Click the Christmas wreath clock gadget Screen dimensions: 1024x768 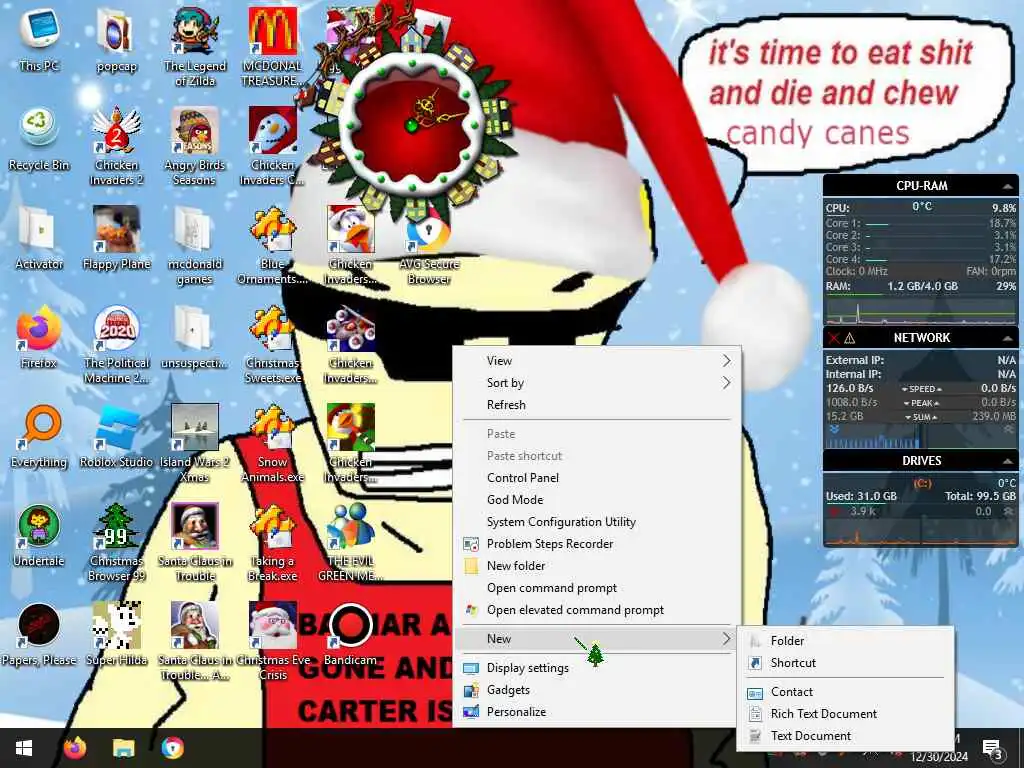[413, 124]
